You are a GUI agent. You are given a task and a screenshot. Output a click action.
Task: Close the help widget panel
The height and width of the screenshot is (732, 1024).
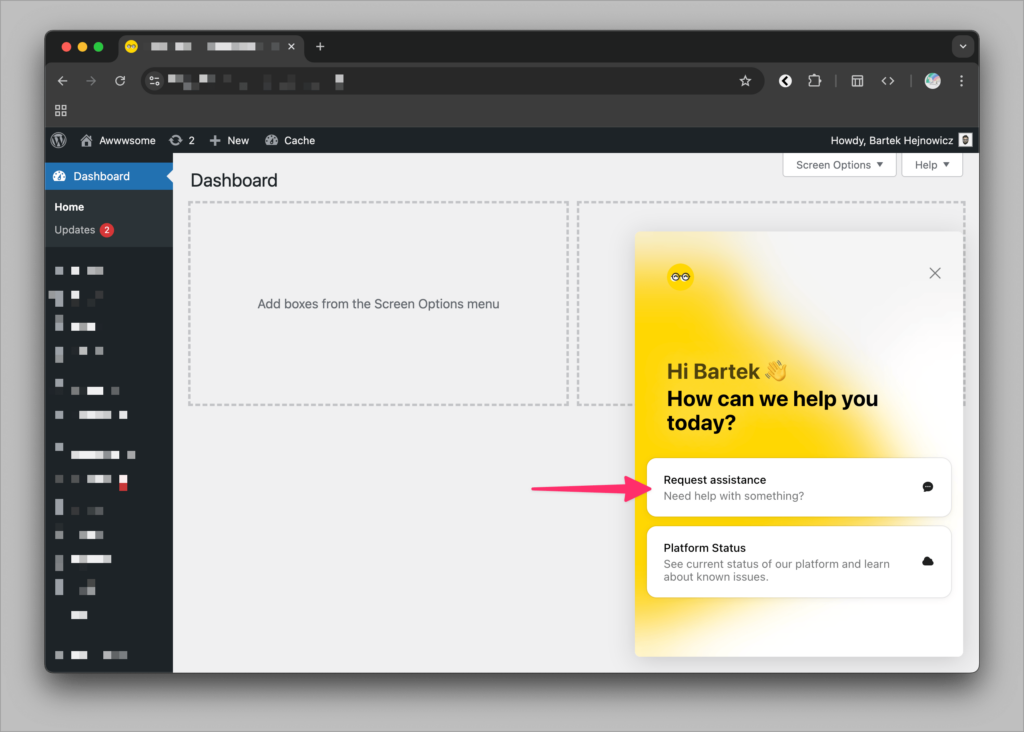934,273
